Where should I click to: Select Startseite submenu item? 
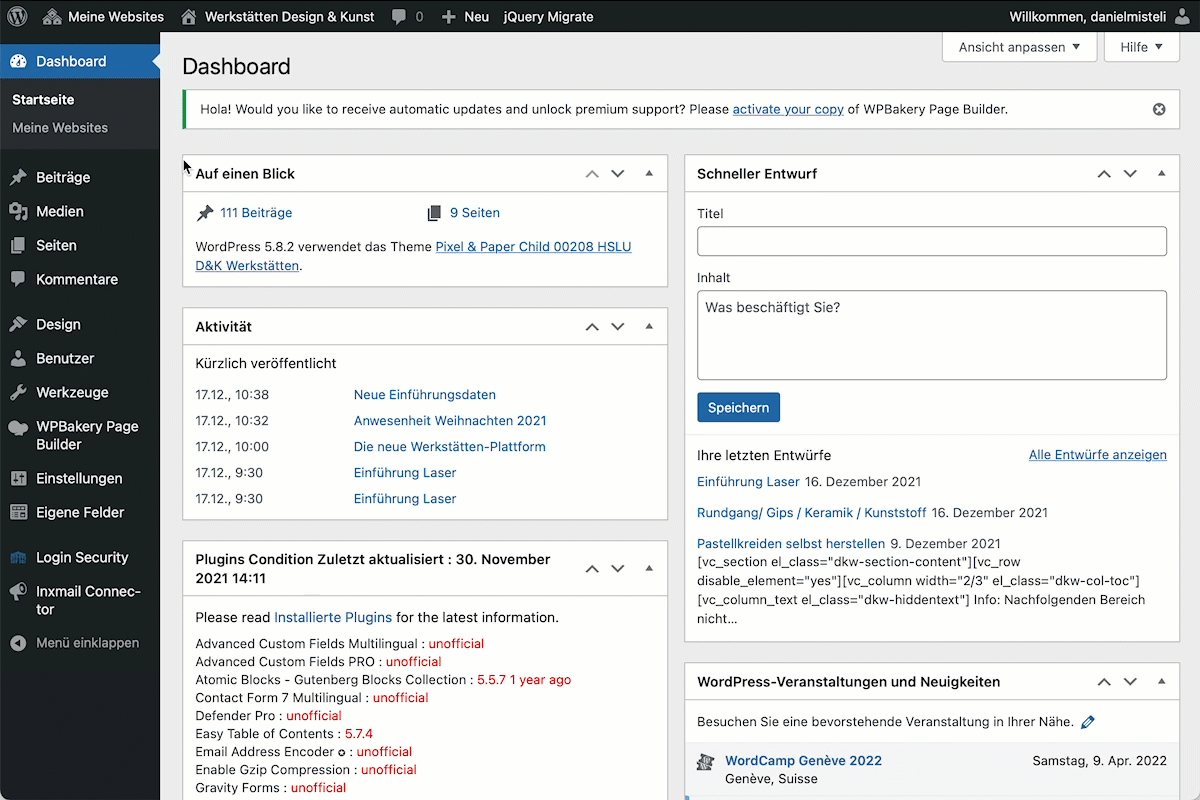[x=43, y=100]
